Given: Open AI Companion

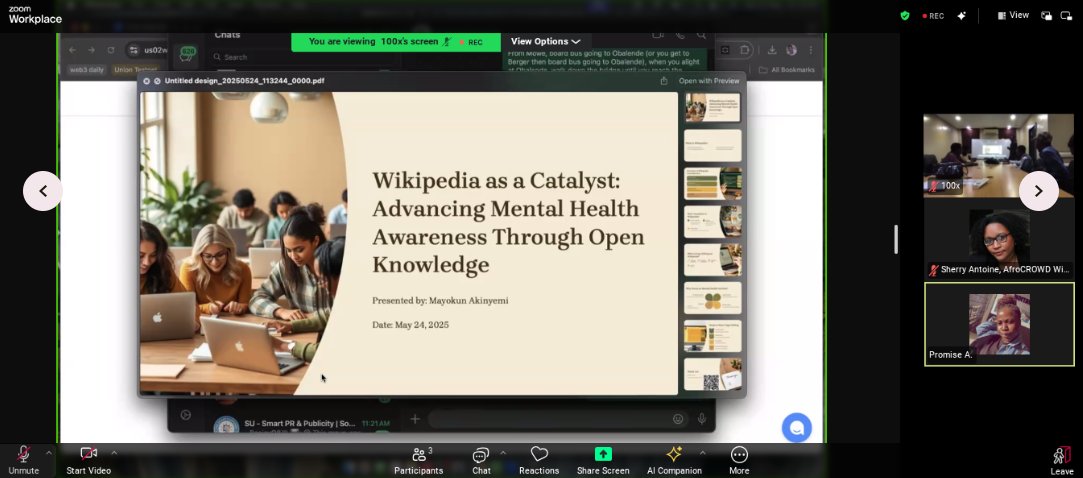Looking at the screenshot, I should click(674, 460).
